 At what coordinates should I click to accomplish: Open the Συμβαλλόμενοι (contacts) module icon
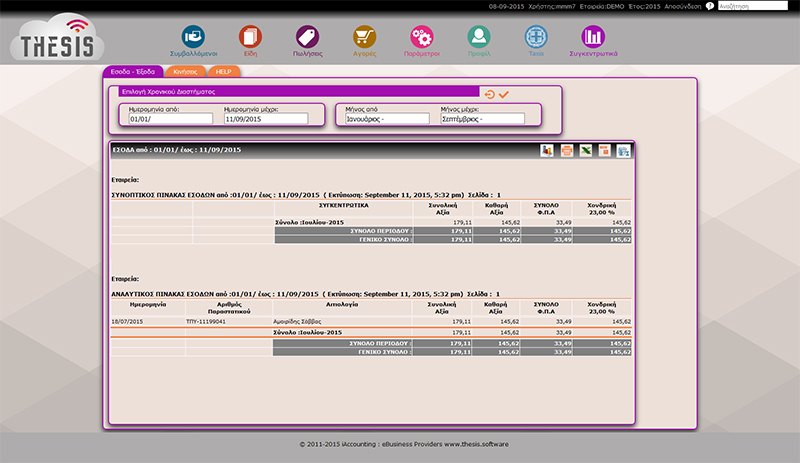[193, 37]
